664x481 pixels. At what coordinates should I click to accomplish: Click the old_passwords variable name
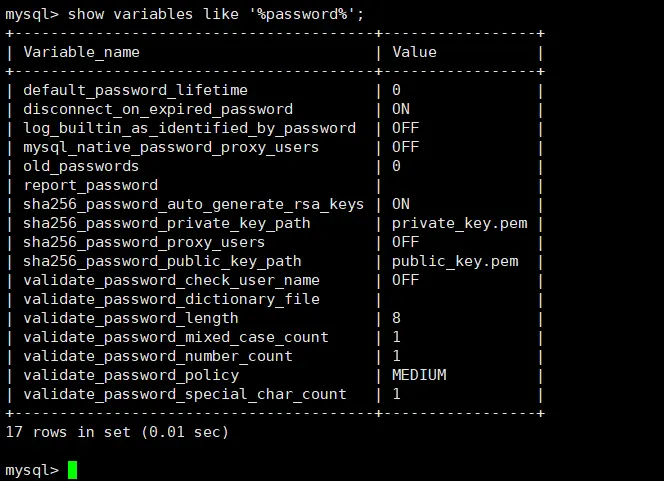pos(81,166)
